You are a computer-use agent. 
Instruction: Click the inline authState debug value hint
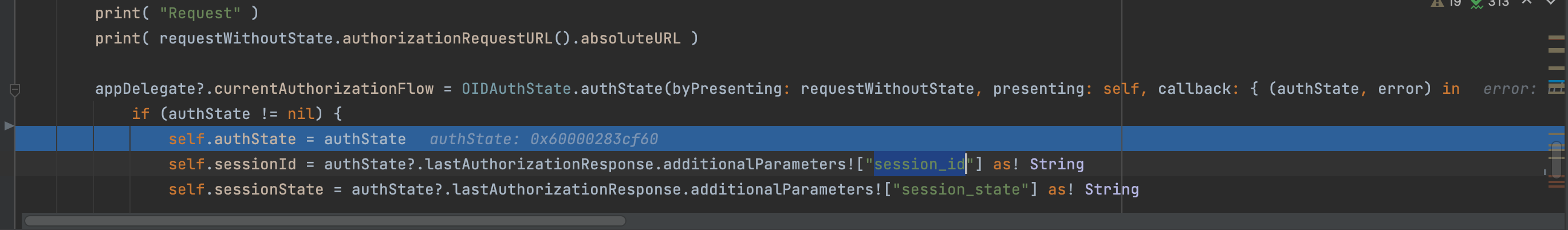coord(543,140)
